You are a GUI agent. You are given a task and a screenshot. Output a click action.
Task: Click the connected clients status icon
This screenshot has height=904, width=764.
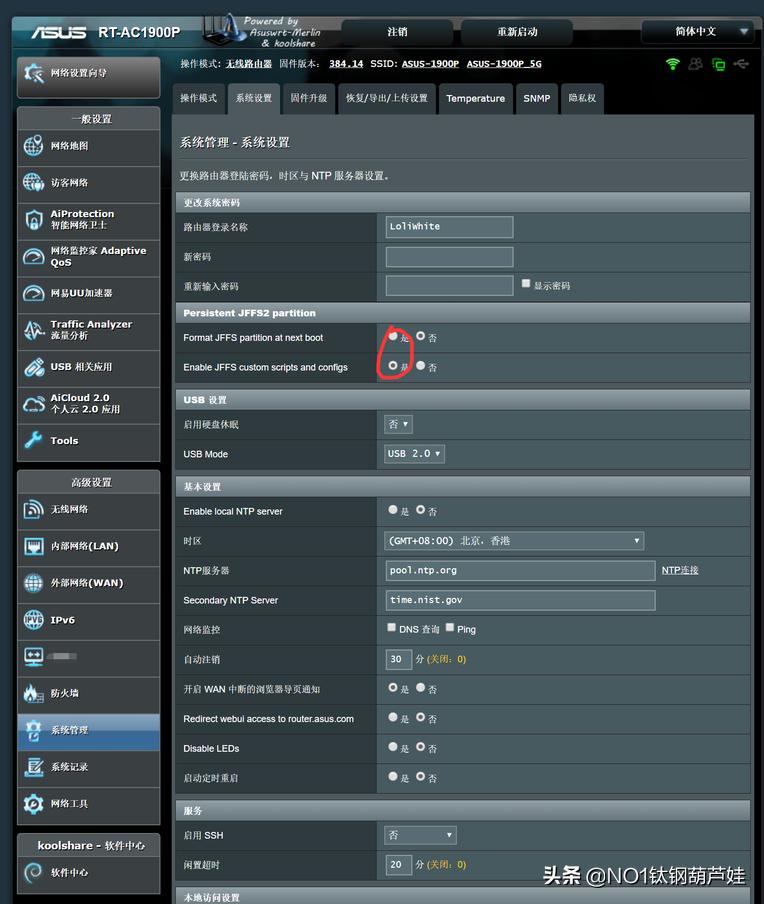click(695, 64)
